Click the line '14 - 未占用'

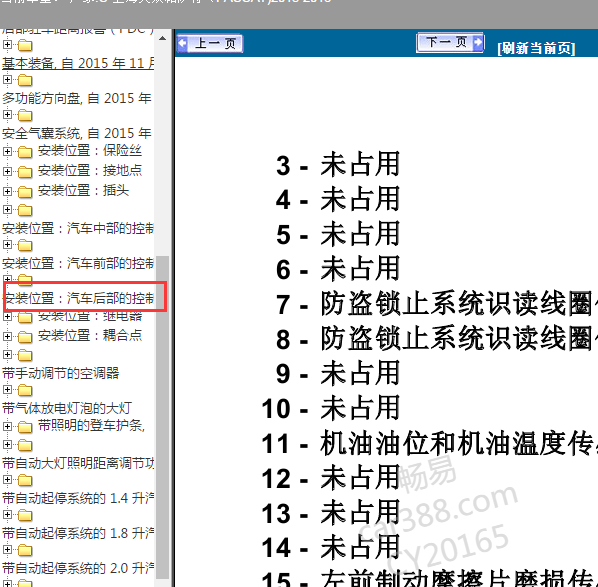pos(331,548)
